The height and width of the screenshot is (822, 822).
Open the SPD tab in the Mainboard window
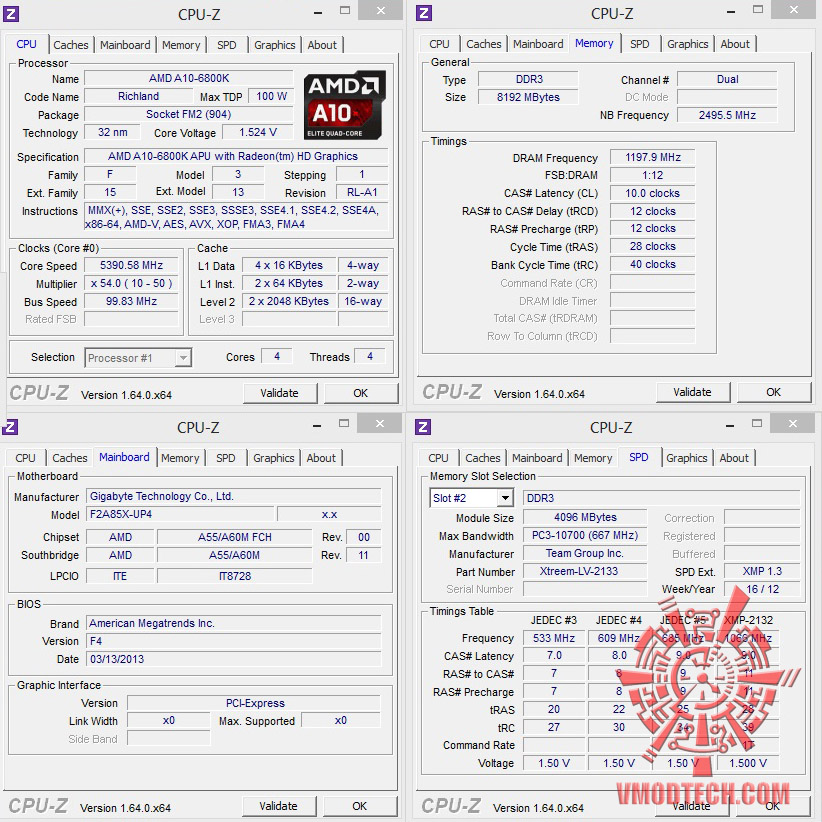(225, 458)
